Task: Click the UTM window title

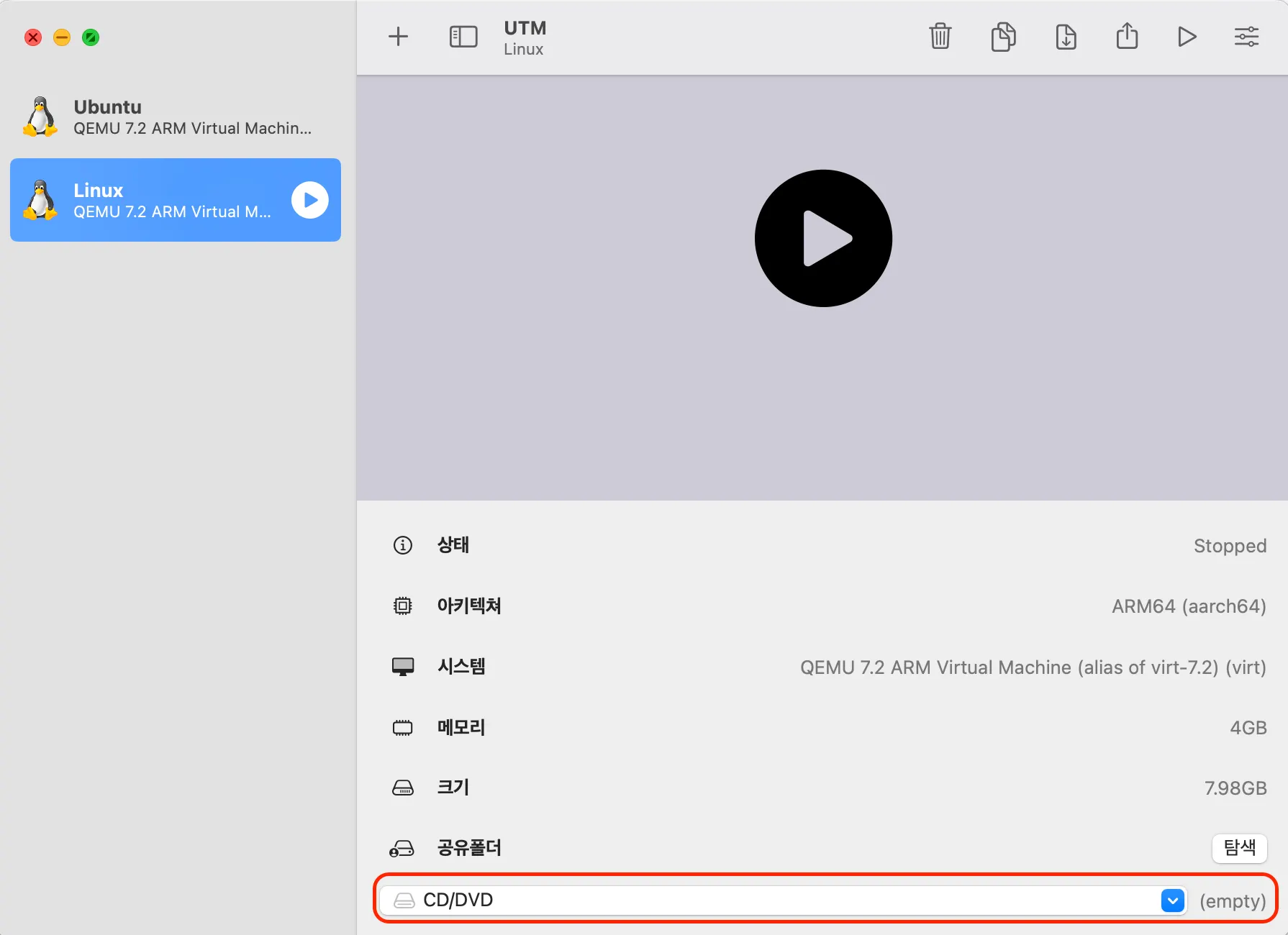Action: [525, 28]
